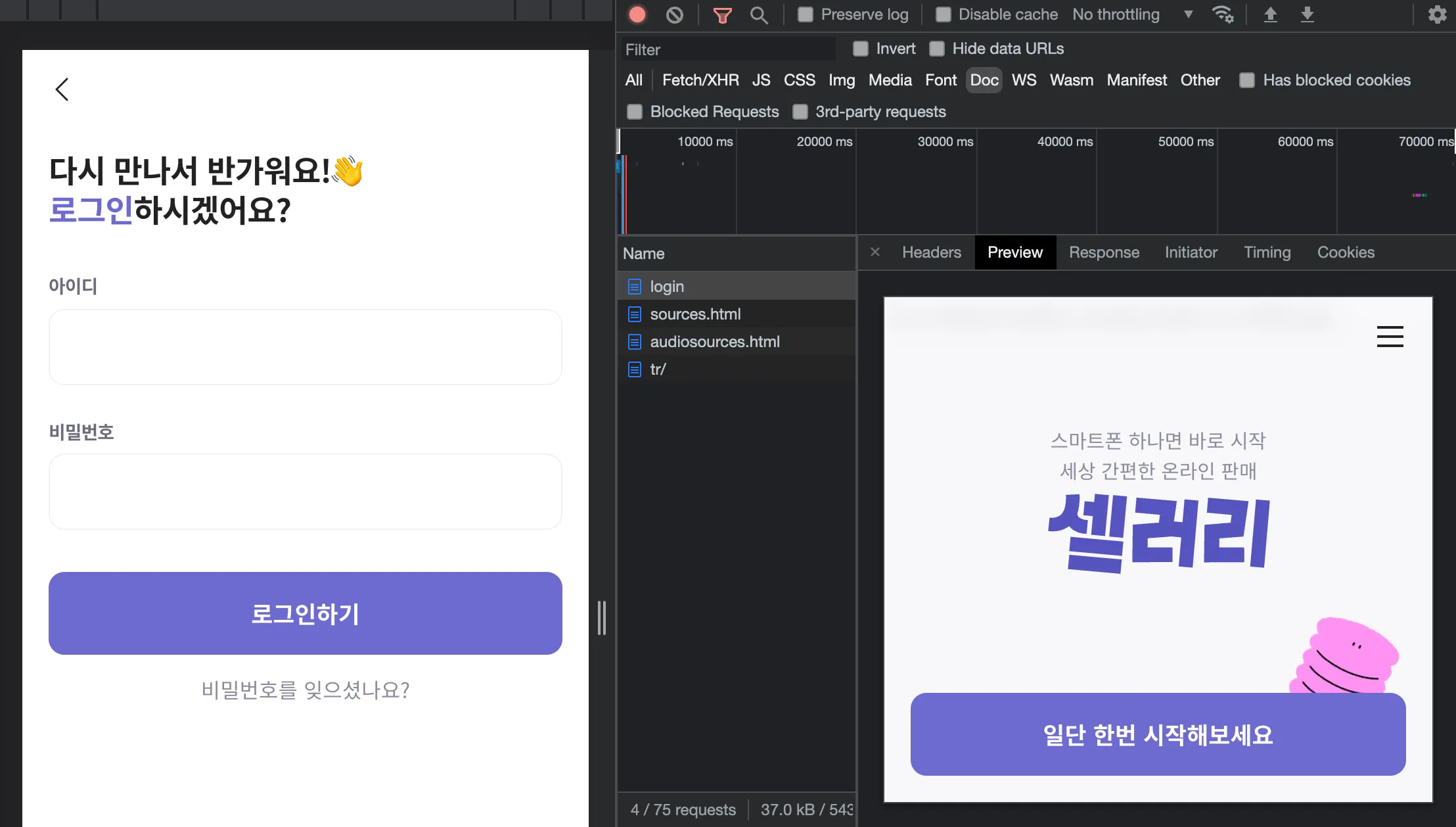Image resolution: width=1456 pixels, height=827 pixels.
Task: Open the network request filter
Action: click(x=721, y=14)
